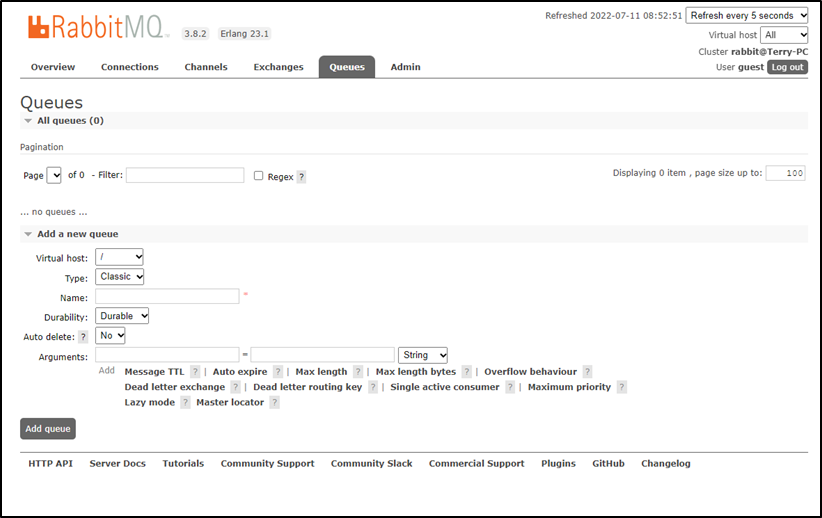Click the Auto expire argument link
The image size is (822, 518).
(x=240, y=372)
